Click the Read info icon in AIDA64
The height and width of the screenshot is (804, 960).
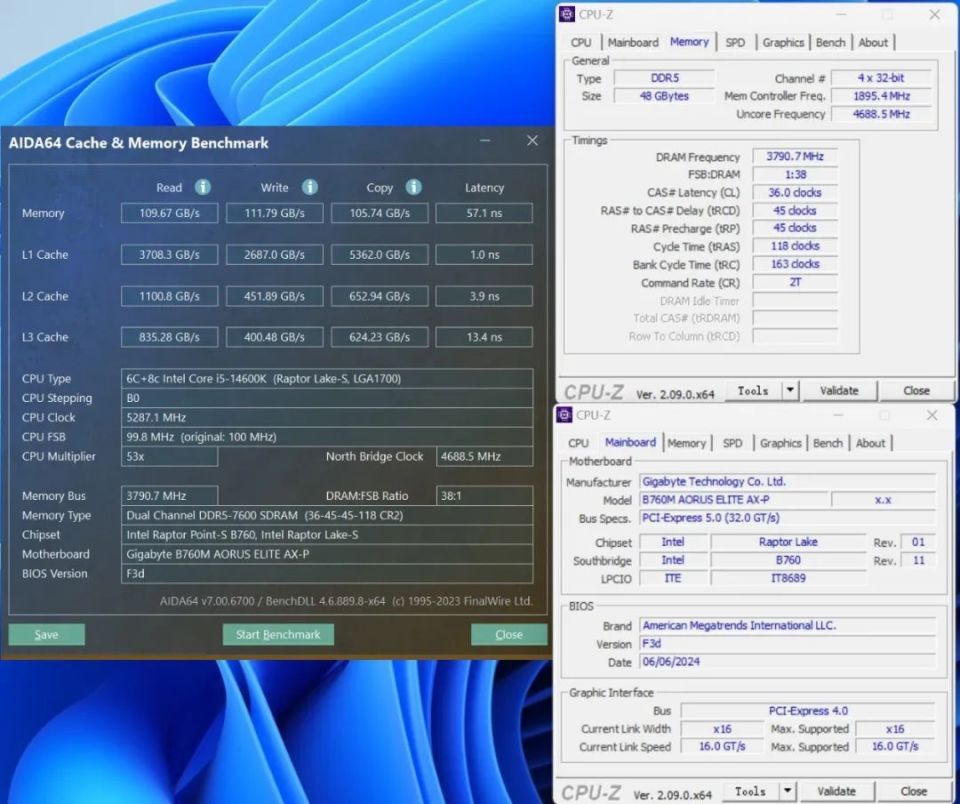(203, 187)
